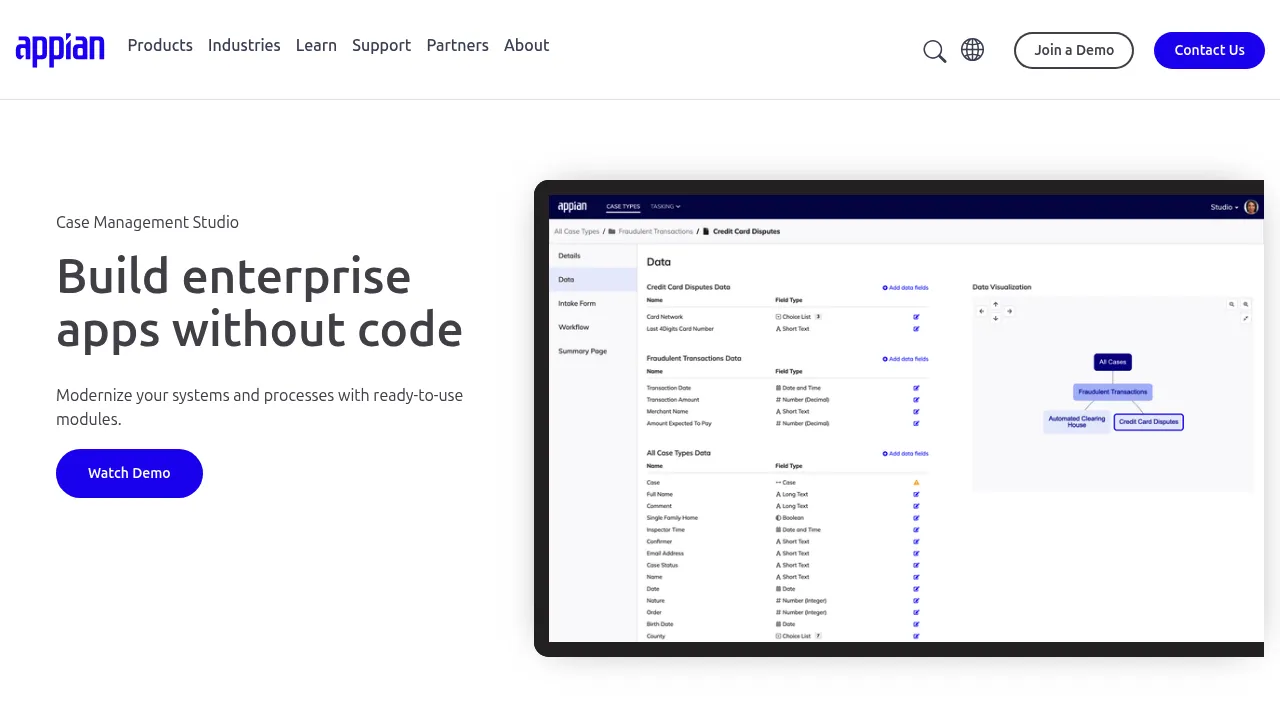Click Add data fields for Fraudulent Transactions Data
Viewport: 1280px width, 720px height.
coord(905,359)
